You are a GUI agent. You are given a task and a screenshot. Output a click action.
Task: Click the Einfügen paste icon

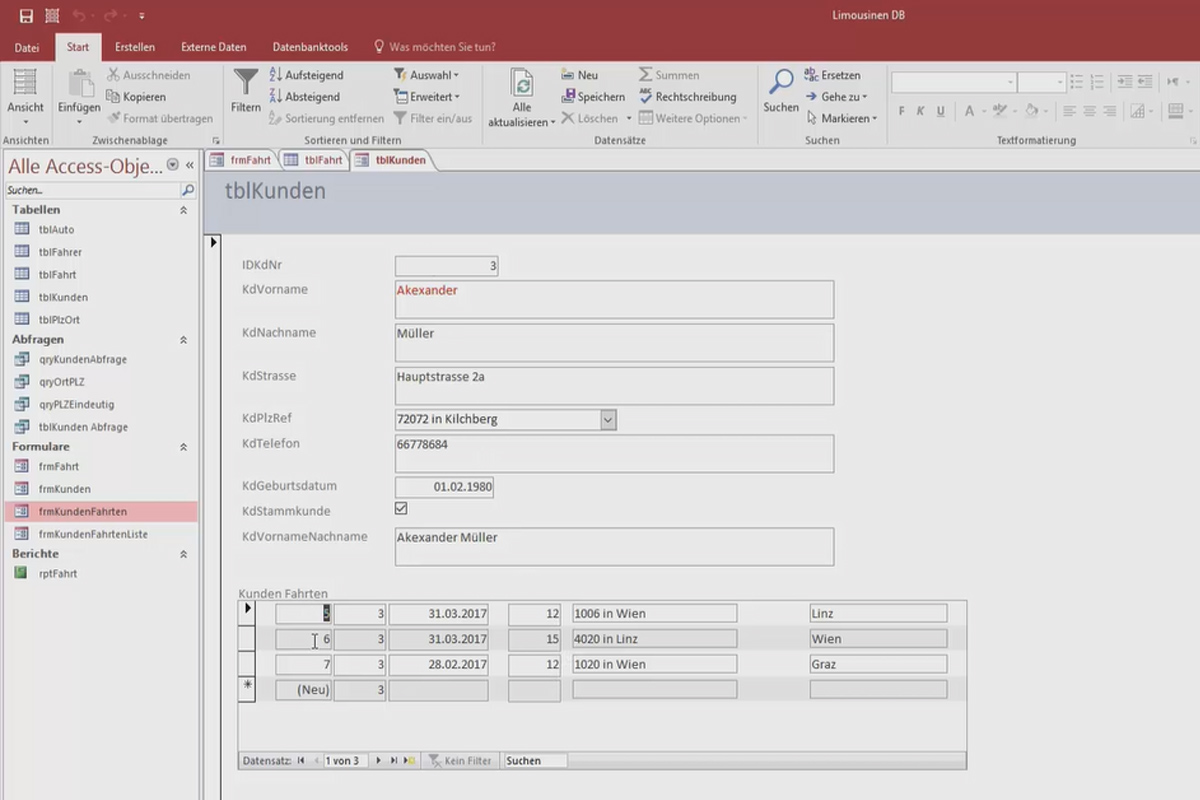tap(79, 85)
